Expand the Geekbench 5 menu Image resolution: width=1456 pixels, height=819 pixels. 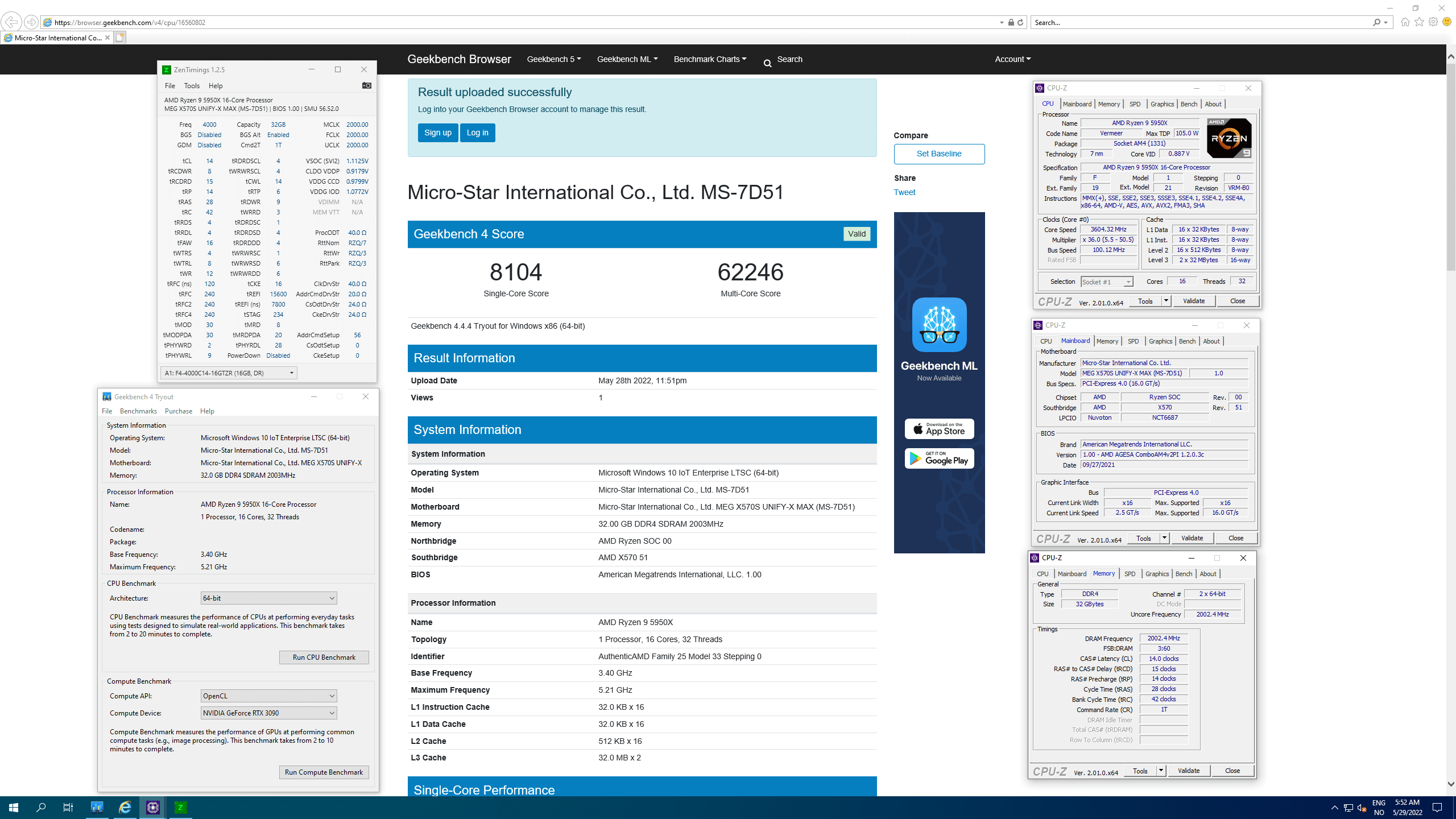553,59
